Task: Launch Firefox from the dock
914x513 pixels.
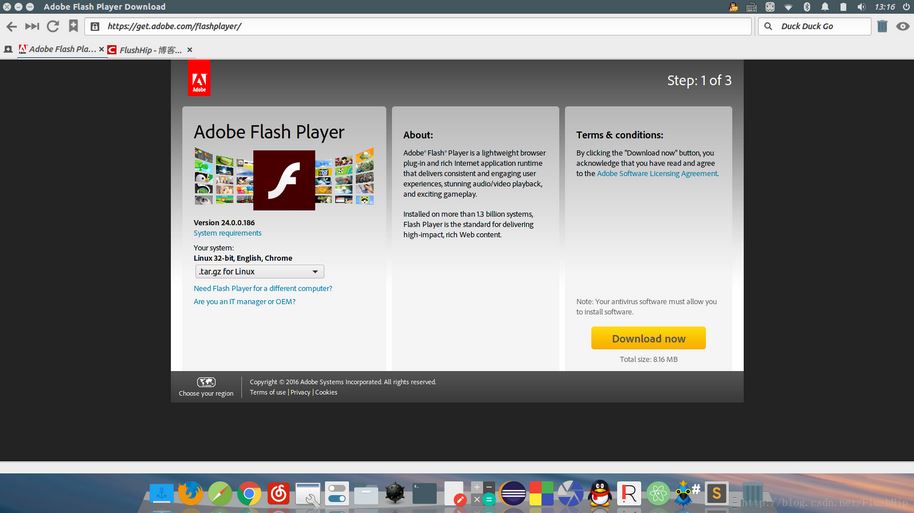Action: pos(191,493)
